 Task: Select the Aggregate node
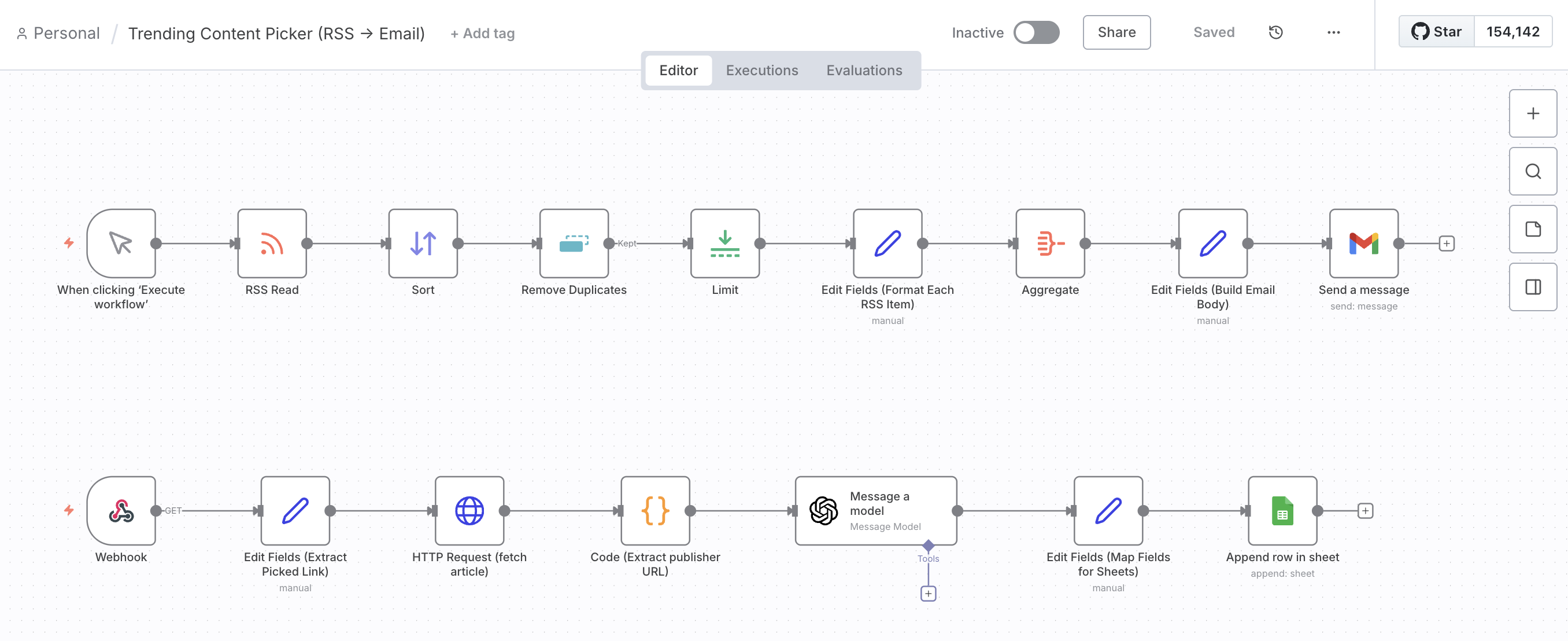click(x=1049, y=243)
